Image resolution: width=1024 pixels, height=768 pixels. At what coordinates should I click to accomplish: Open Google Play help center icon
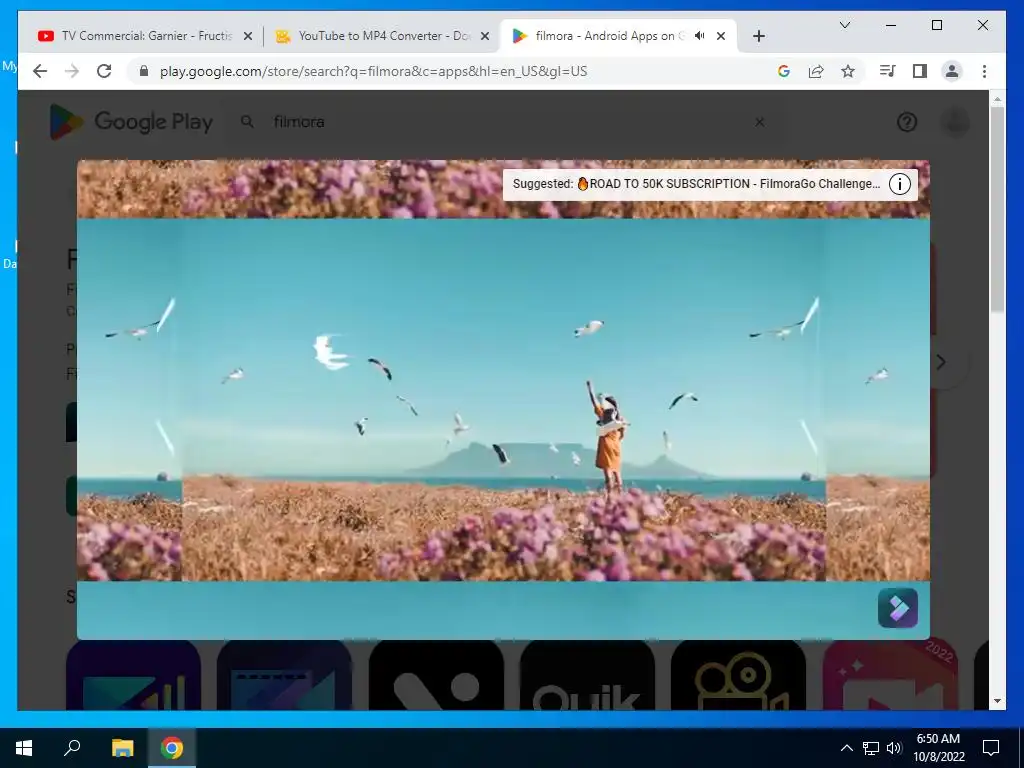point(906,122)
